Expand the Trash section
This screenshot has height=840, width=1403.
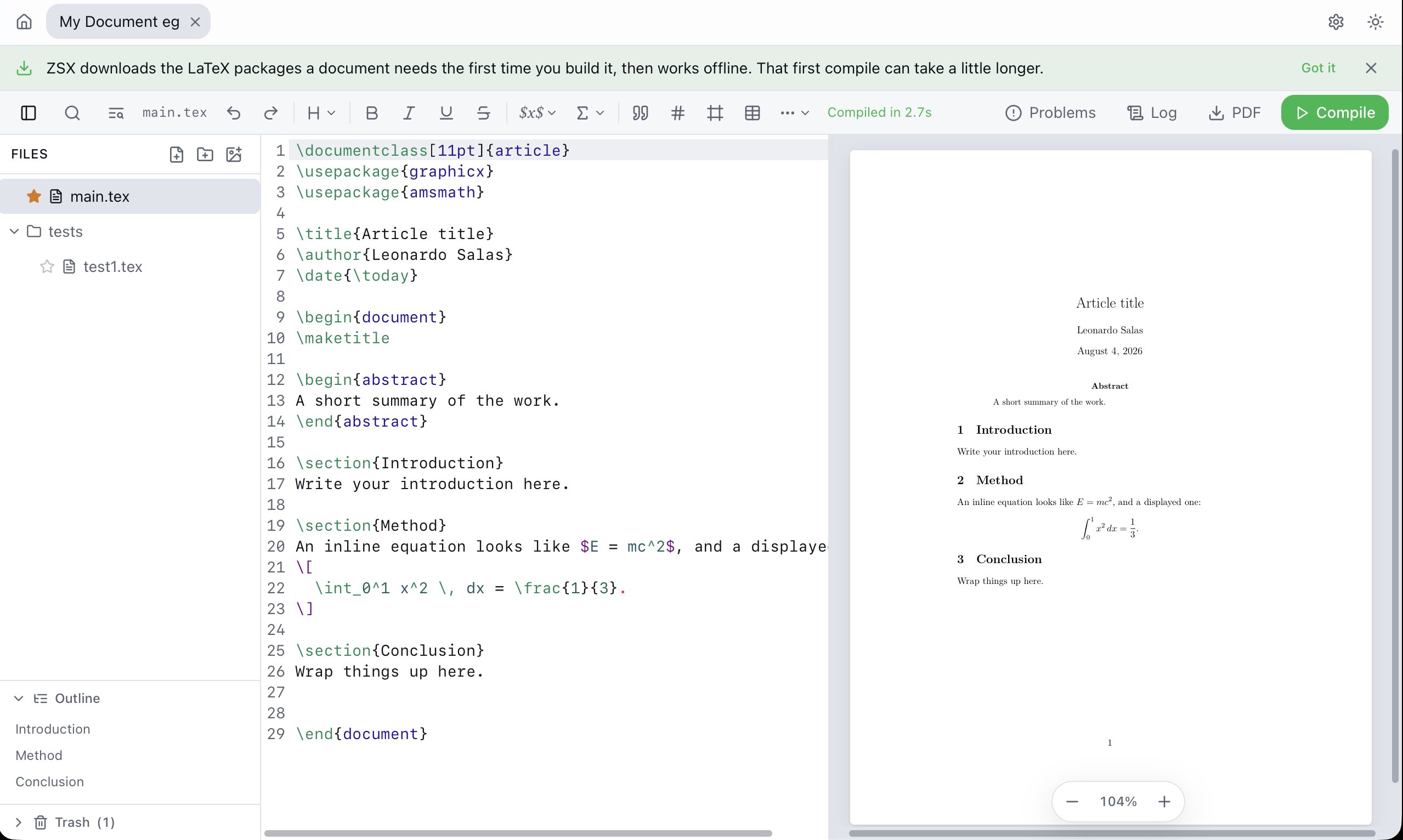(19, 822)
